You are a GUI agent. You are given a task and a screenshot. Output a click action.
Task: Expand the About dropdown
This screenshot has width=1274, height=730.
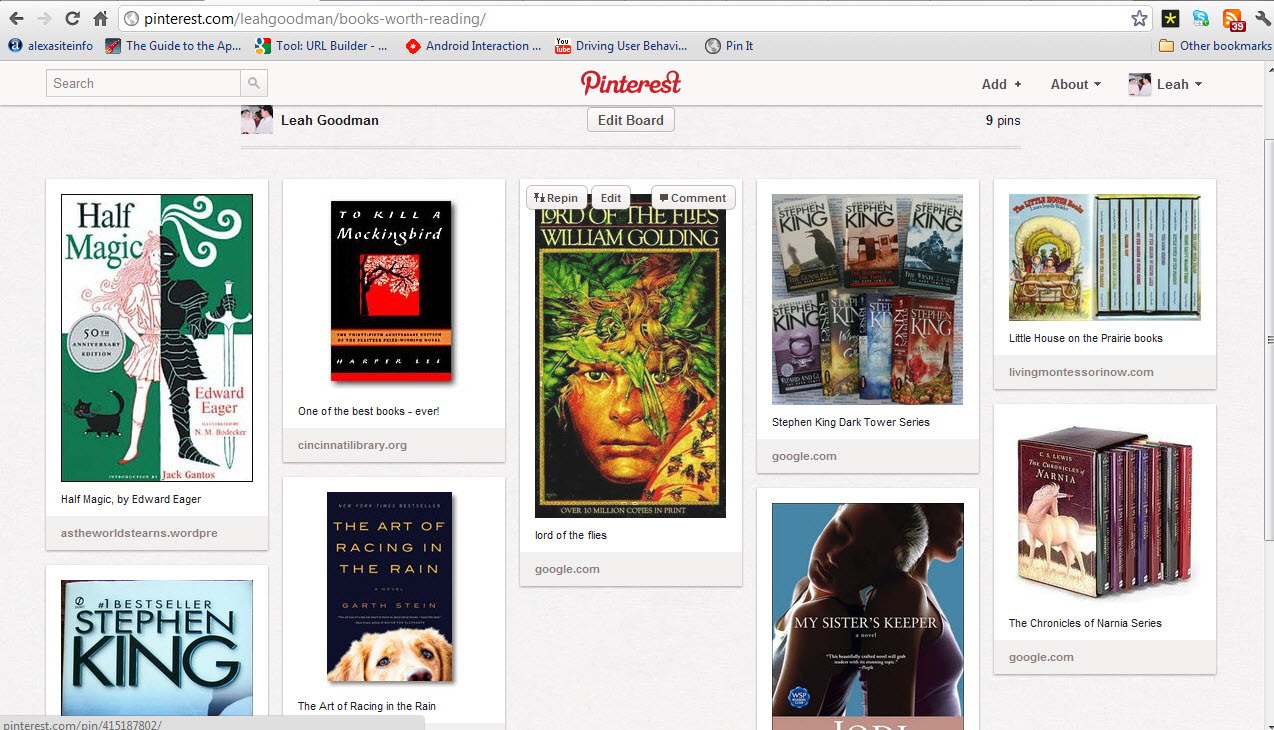(1075, 84)
